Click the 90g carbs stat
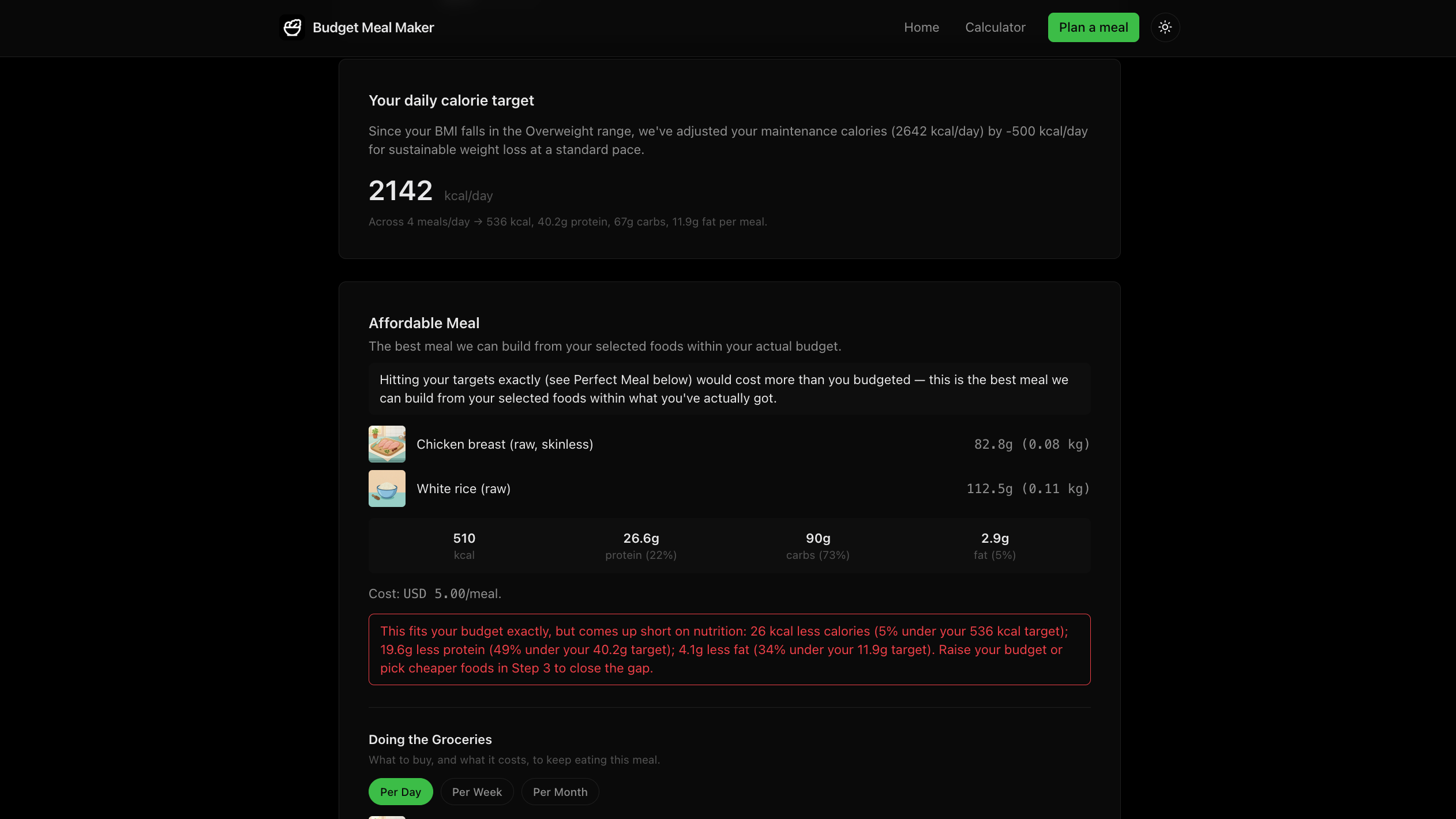Image resolution: width=1456 pixels, height=819 pixels. 817,546
